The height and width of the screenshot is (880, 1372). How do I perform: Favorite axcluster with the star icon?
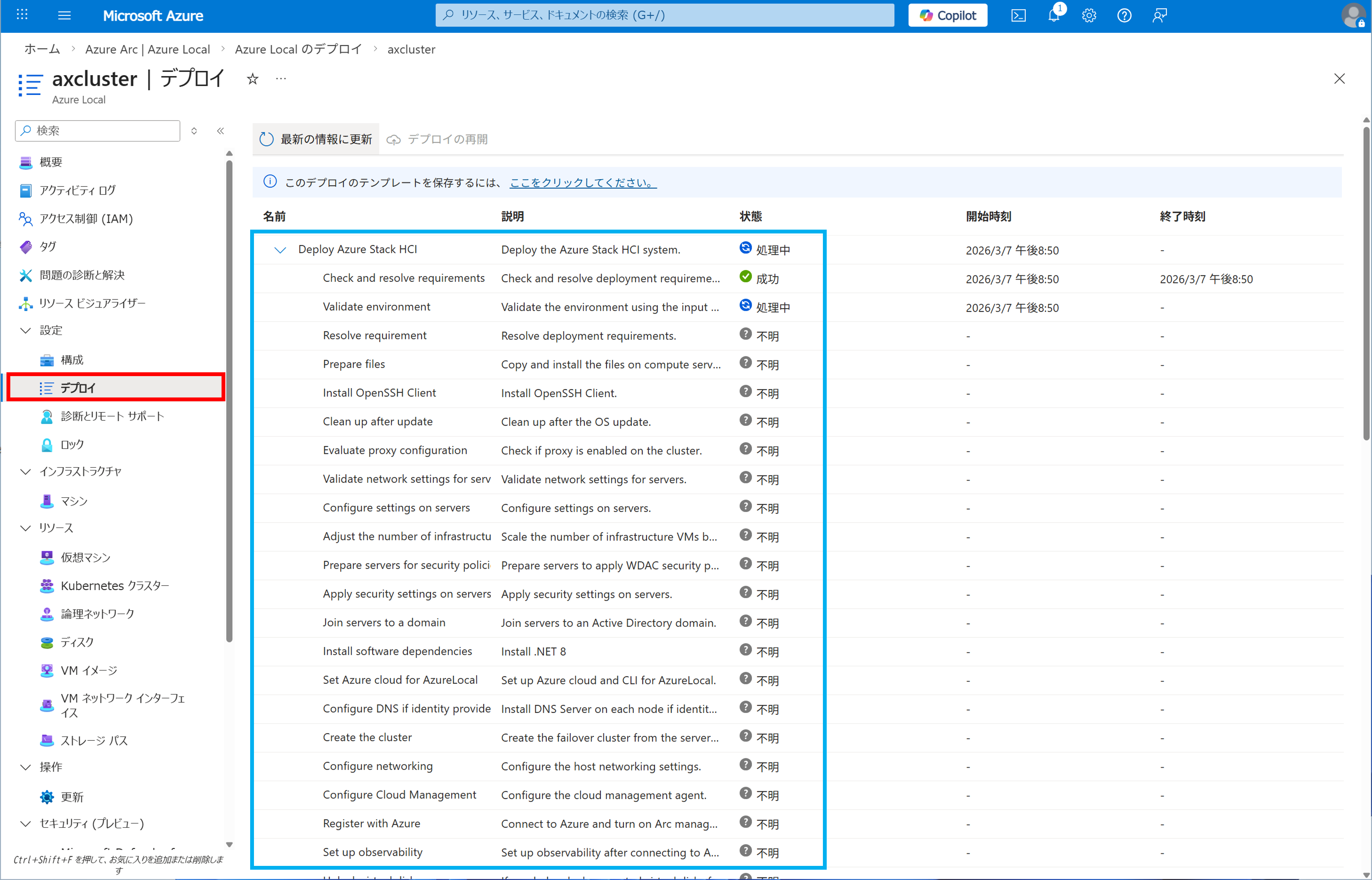[x=252, y=79]
